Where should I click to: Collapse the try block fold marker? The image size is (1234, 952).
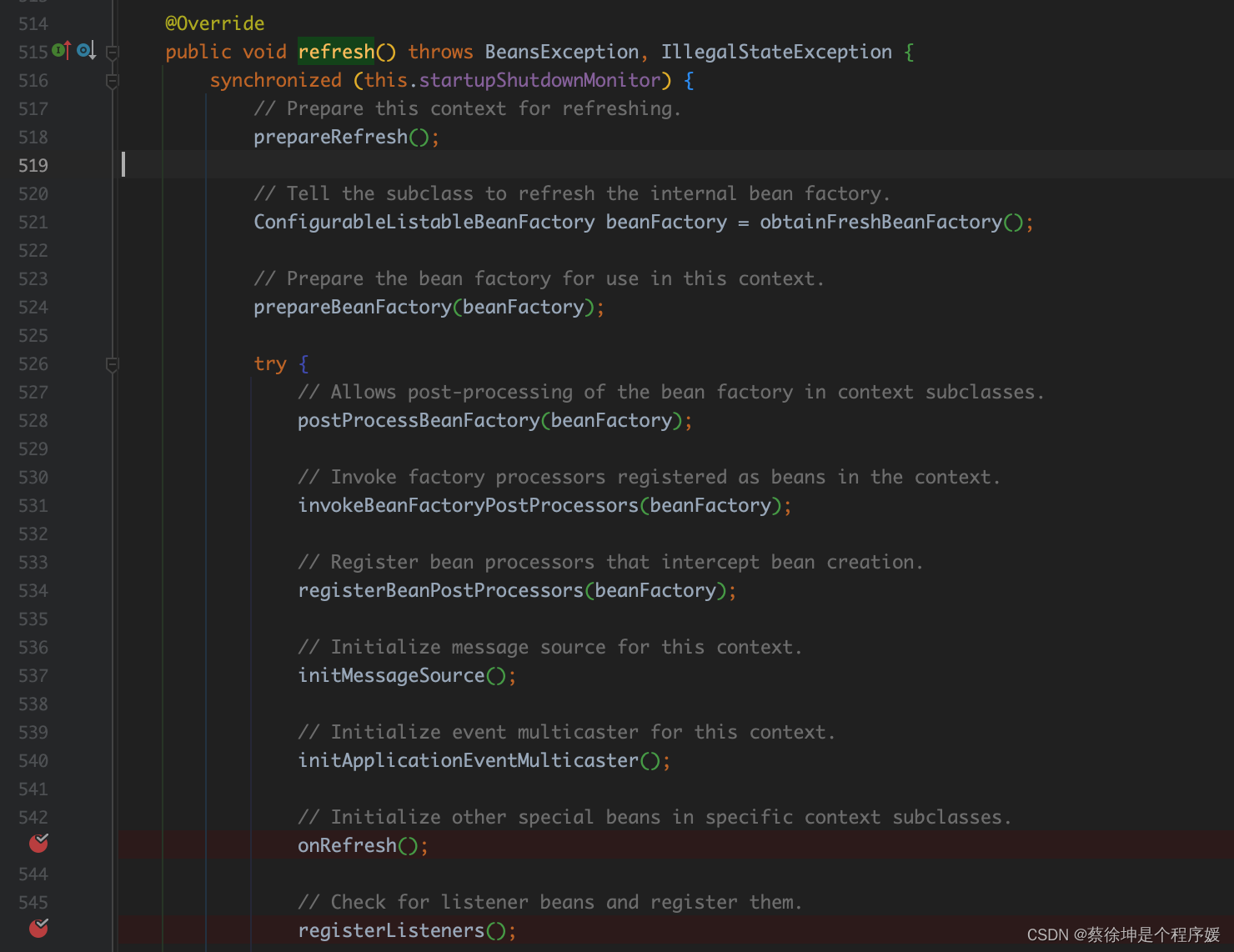[113, 364]
